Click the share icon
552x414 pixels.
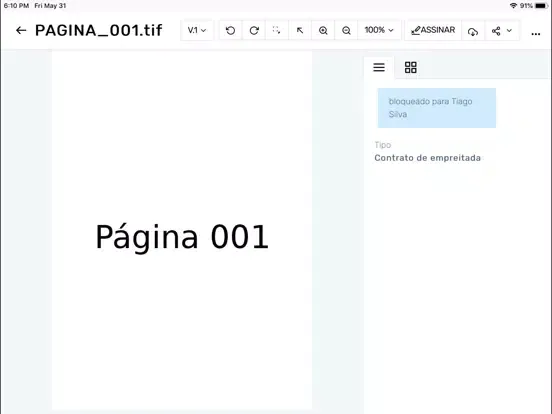pos(496,31)
